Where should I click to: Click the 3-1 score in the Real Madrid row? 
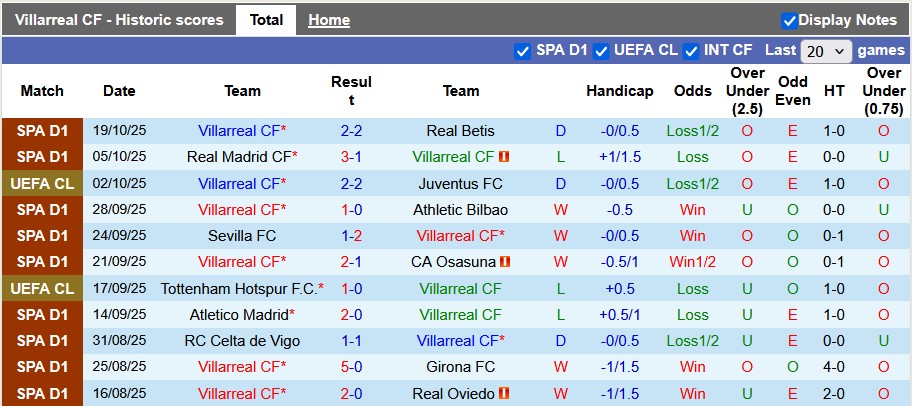351,157
